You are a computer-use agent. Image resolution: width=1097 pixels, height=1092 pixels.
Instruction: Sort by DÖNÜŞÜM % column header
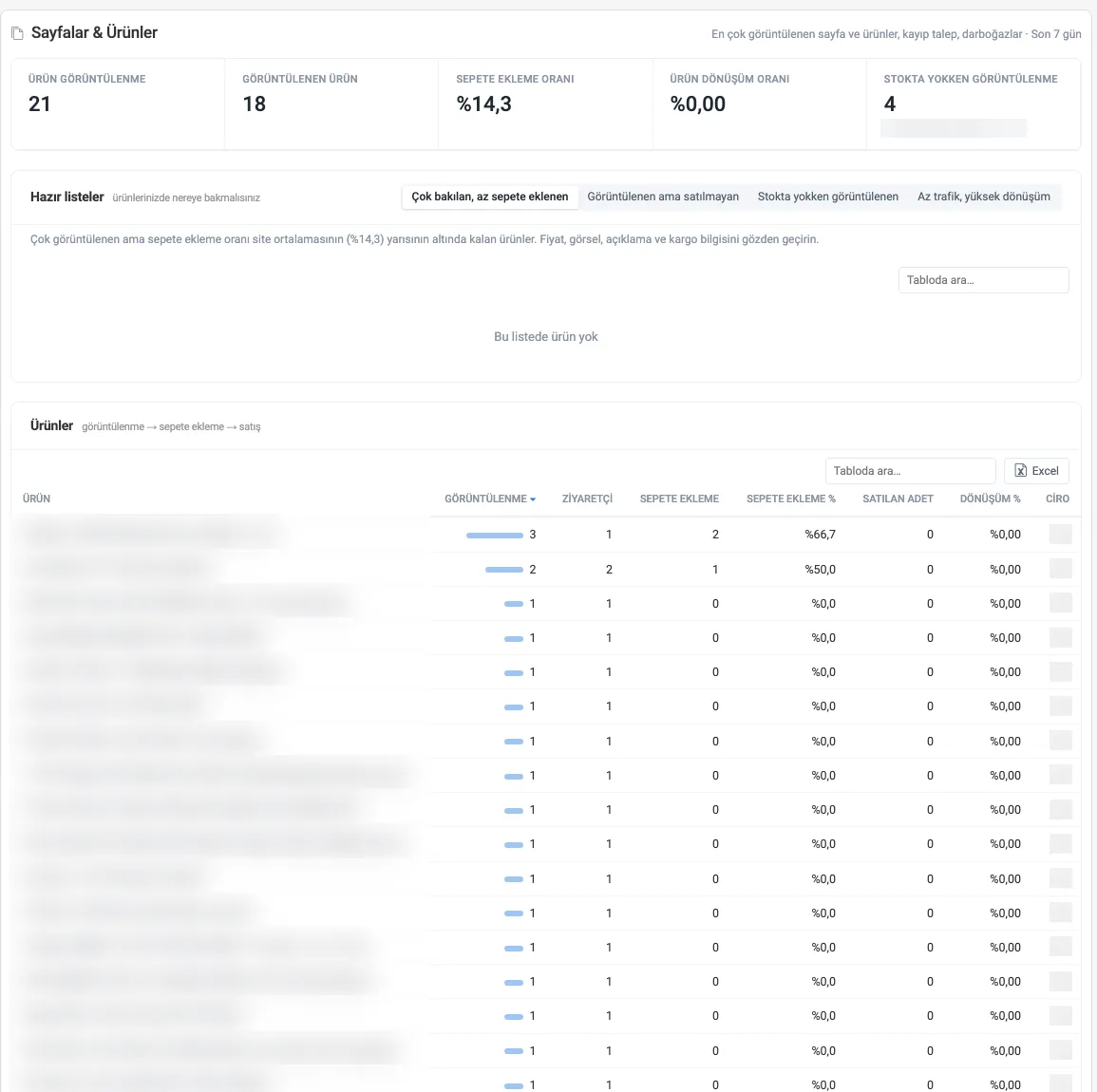tap(990, 499)
